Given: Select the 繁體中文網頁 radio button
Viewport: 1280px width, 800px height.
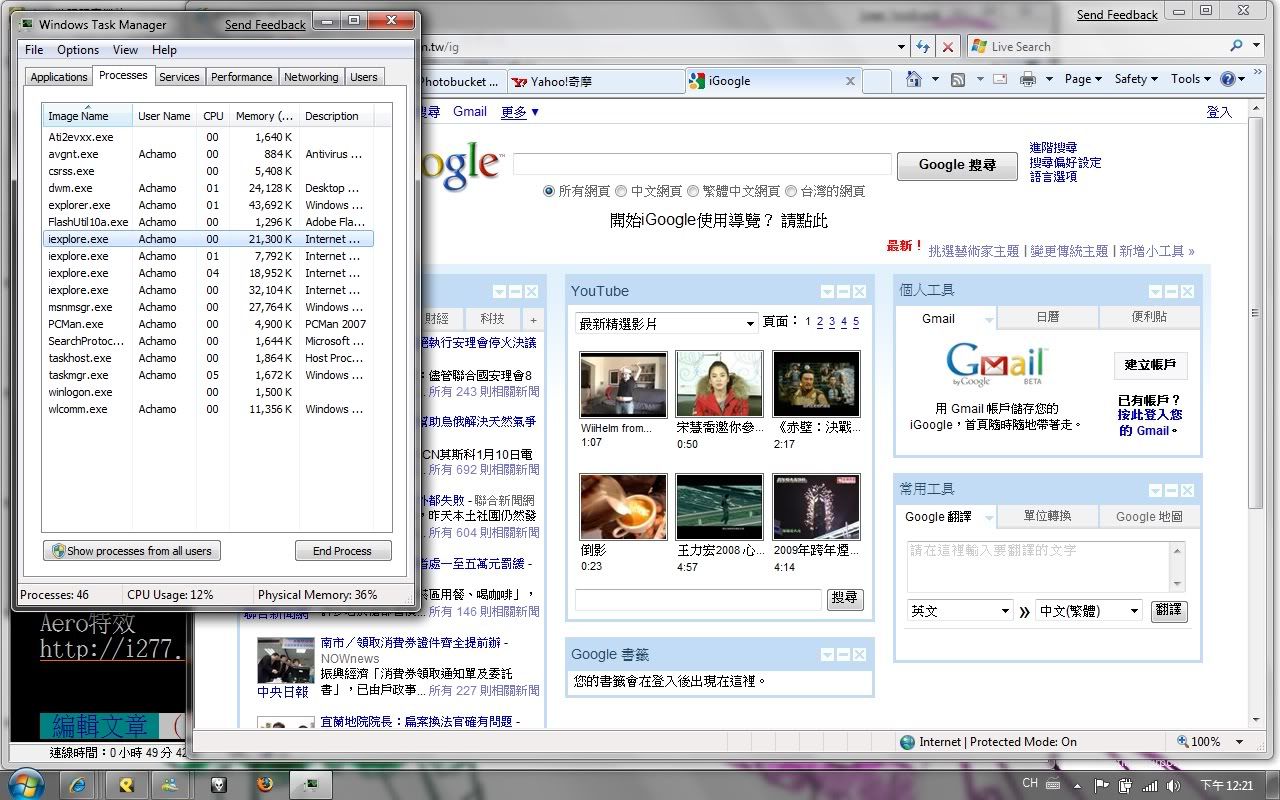Looking at the screenshot, I should point(693,191).
